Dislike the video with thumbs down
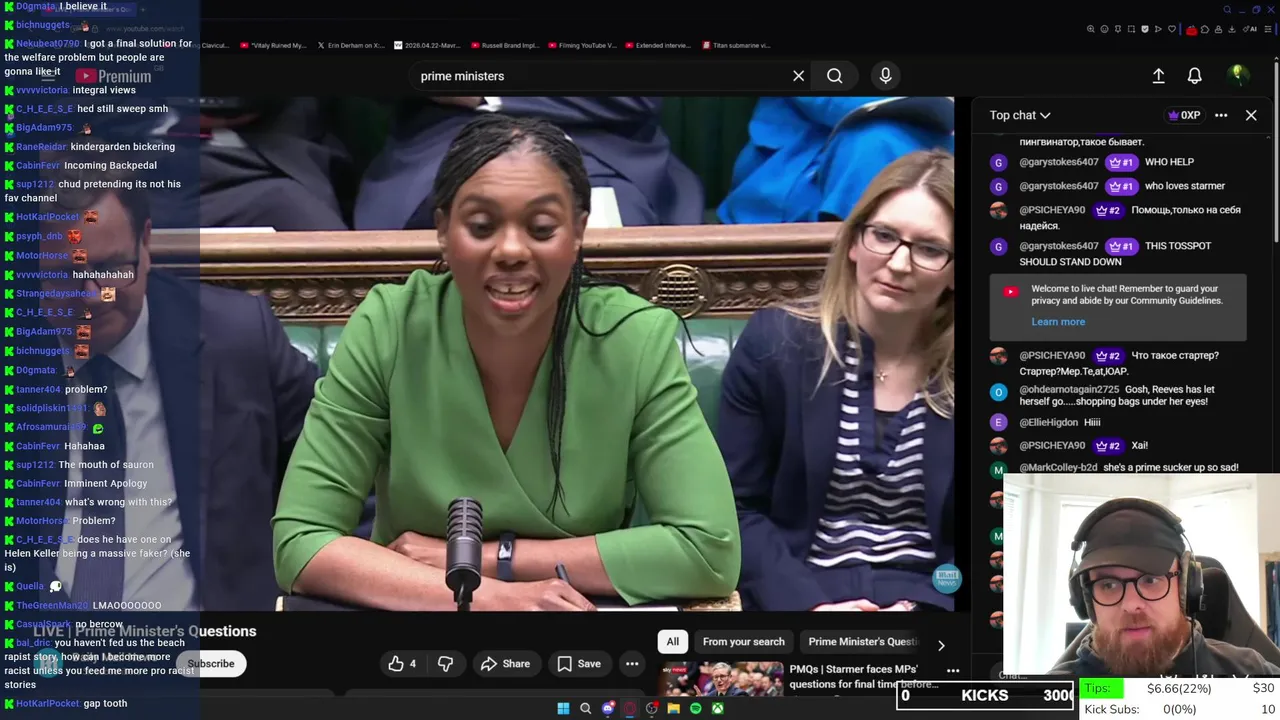 tap(446, 664)
